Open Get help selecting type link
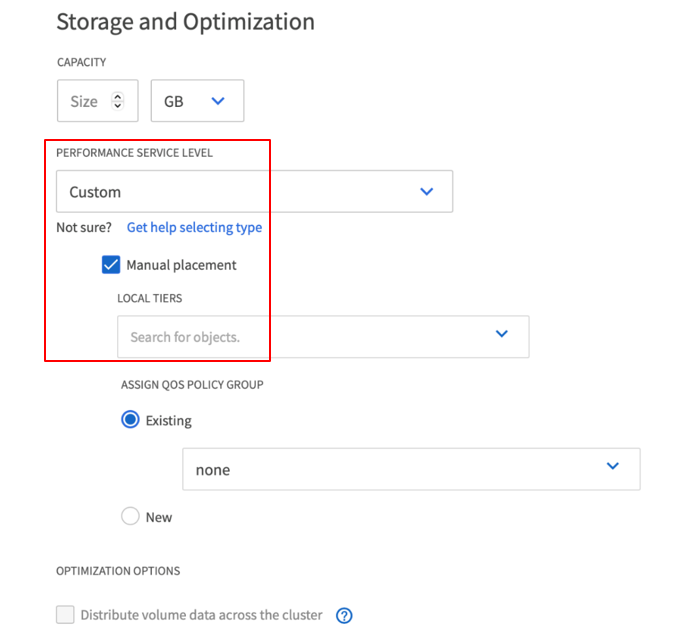This screenshot has width=681, height=636. coord(194,227)
